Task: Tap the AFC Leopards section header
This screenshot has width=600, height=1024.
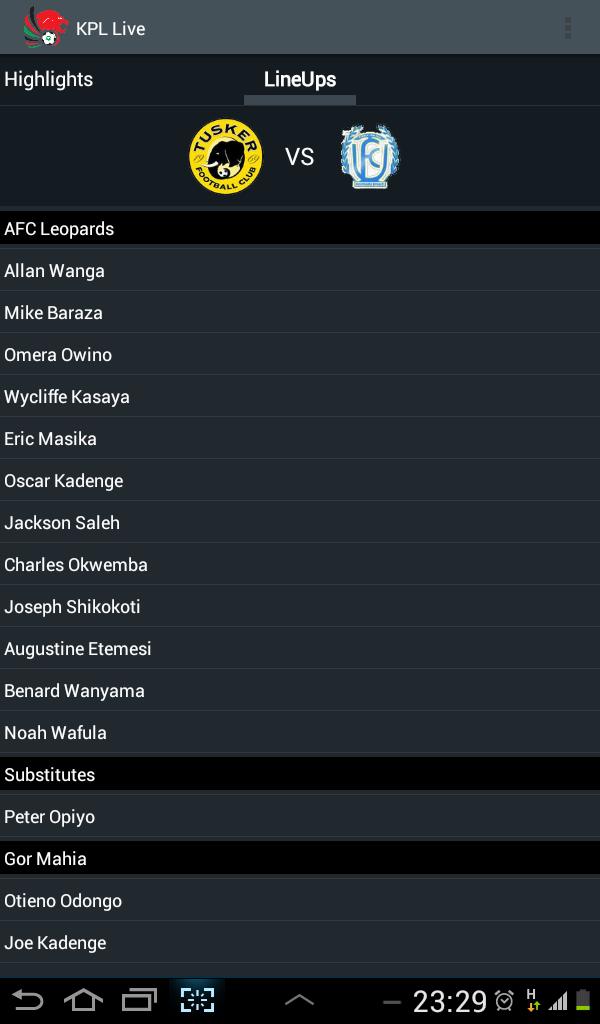Action: point(300,228)
